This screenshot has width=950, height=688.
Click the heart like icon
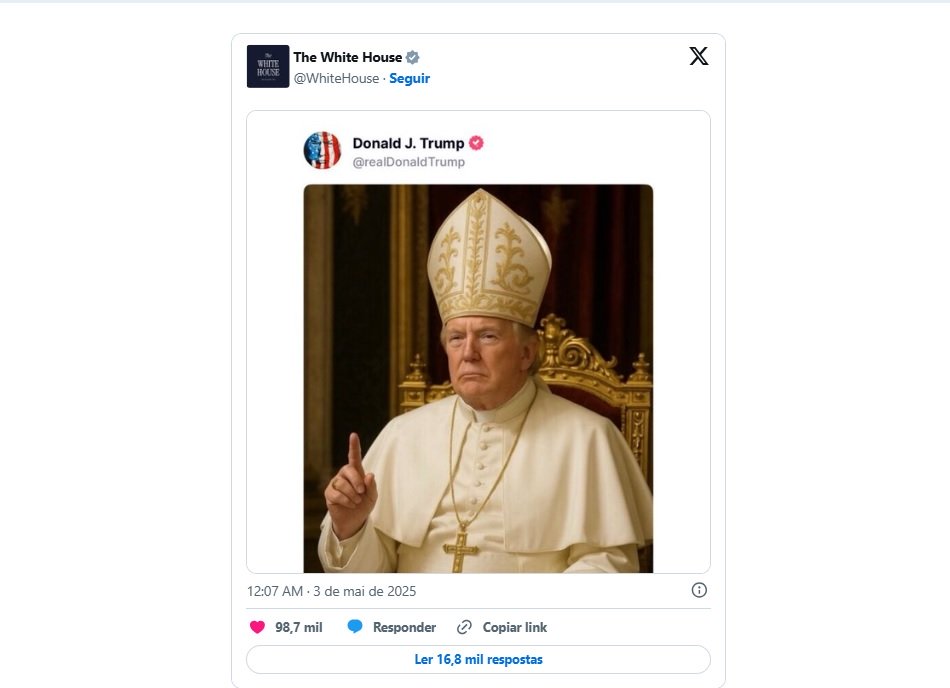257,627
